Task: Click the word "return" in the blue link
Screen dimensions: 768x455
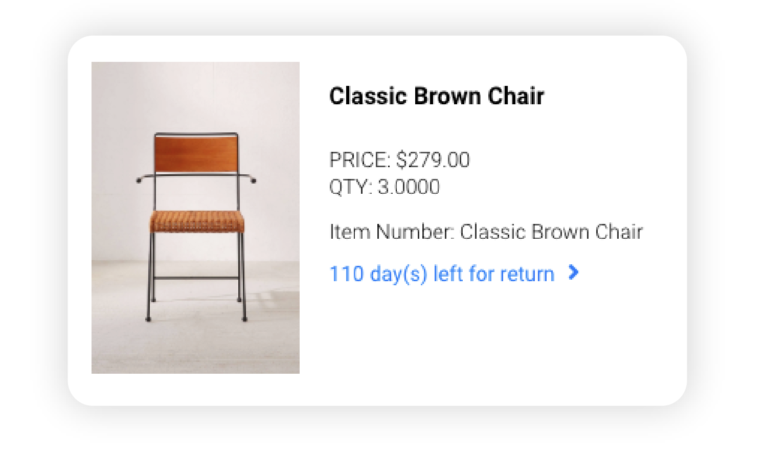Action: pos(527,274)
